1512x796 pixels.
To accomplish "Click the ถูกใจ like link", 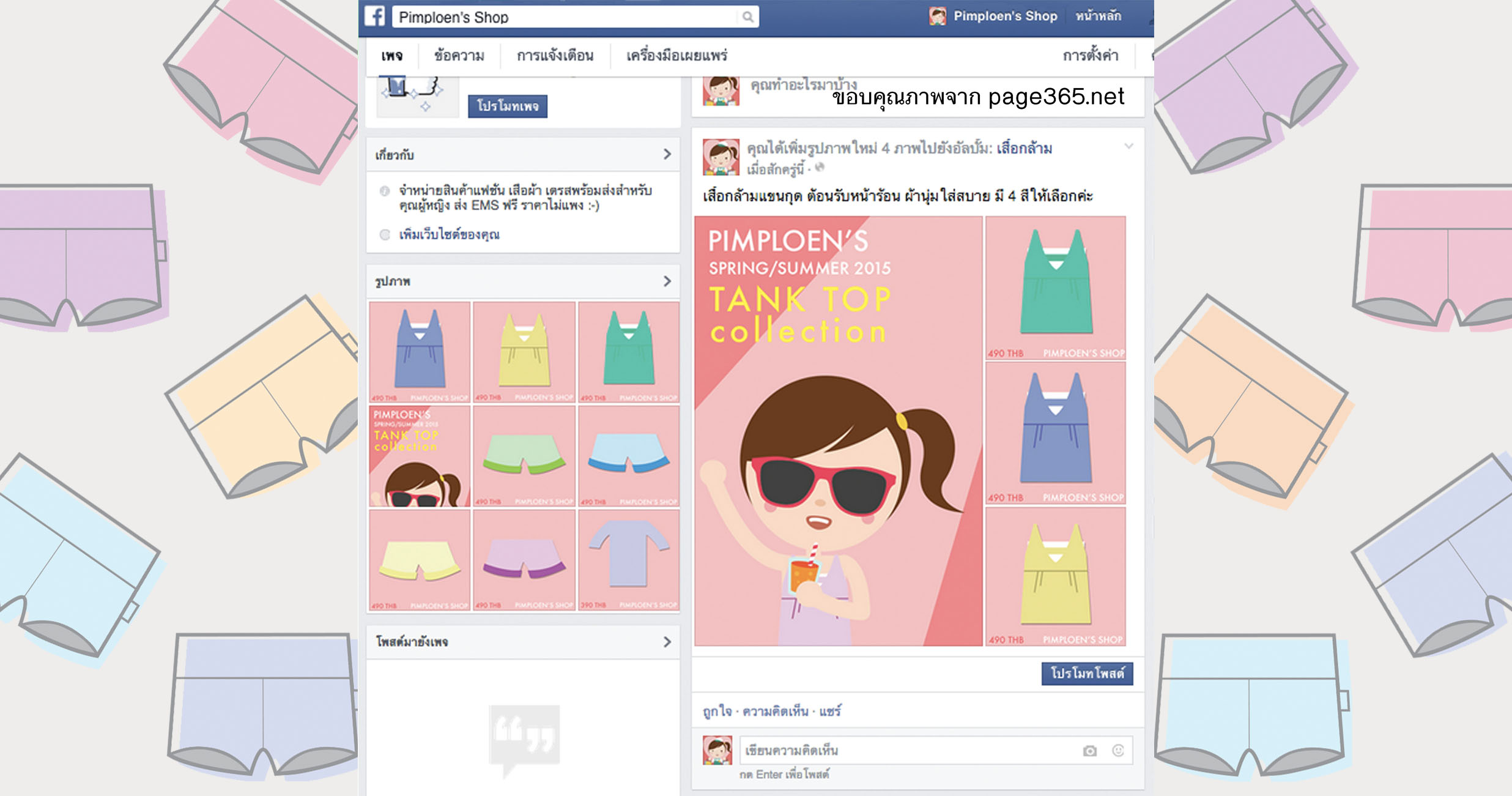I will pos(717,711).
